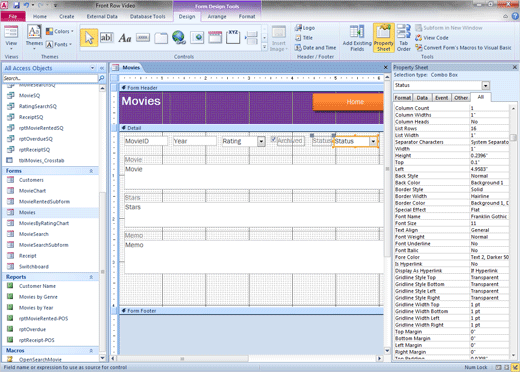The height and width of the screenshot is (372, 520).
Task: Open the Tab Order dialog
Action: click(x=404, y=38)
